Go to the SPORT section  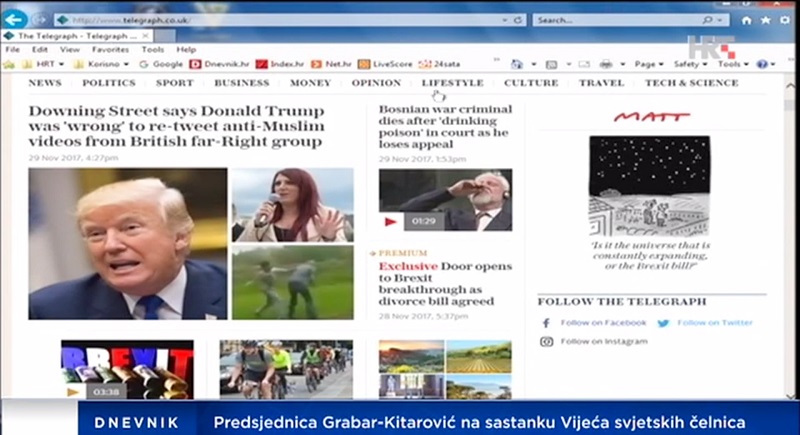tap(174, 83)
